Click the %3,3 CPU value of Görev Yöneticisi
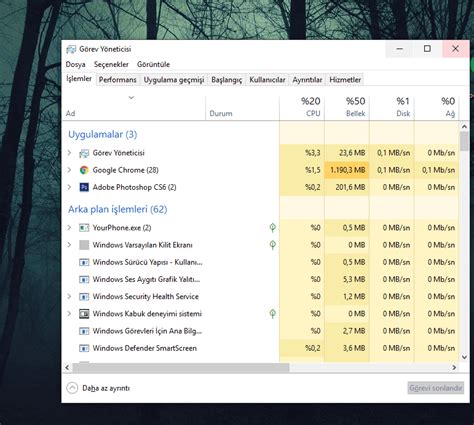Image resolution: width=474 pixels, height=425 pixels. point(312,153)
